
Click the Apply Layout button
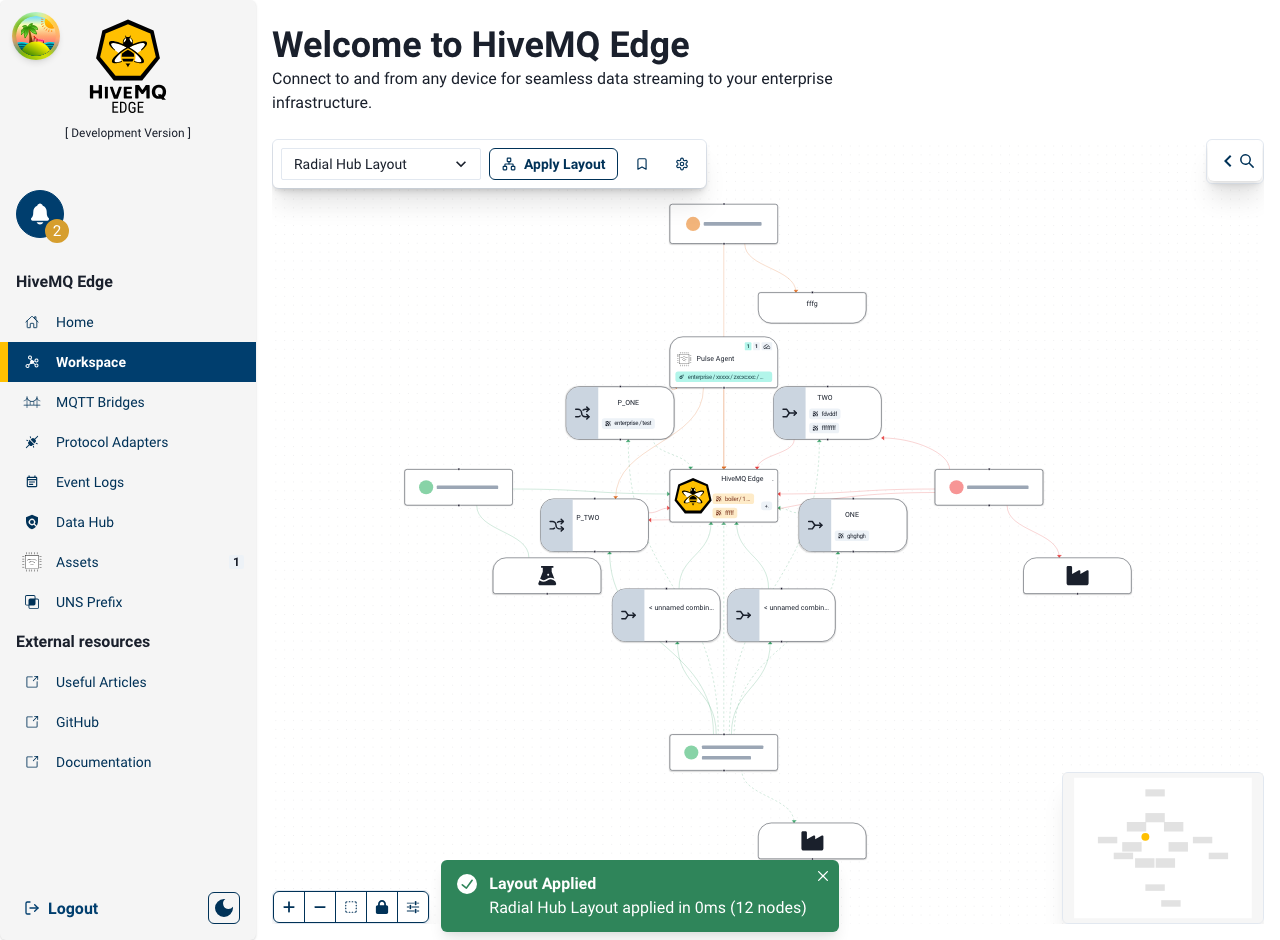pos(553,164)
